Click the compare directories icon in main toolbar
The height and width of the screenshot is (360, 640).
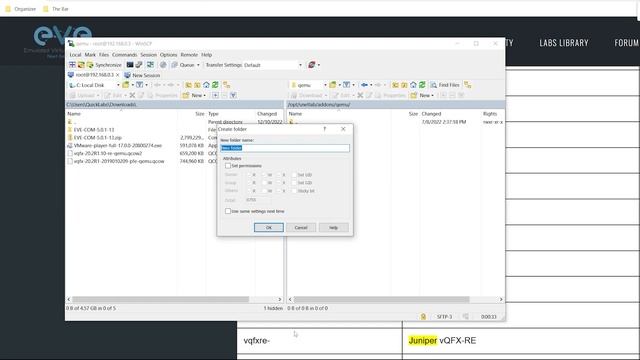[x=151, y=65]
